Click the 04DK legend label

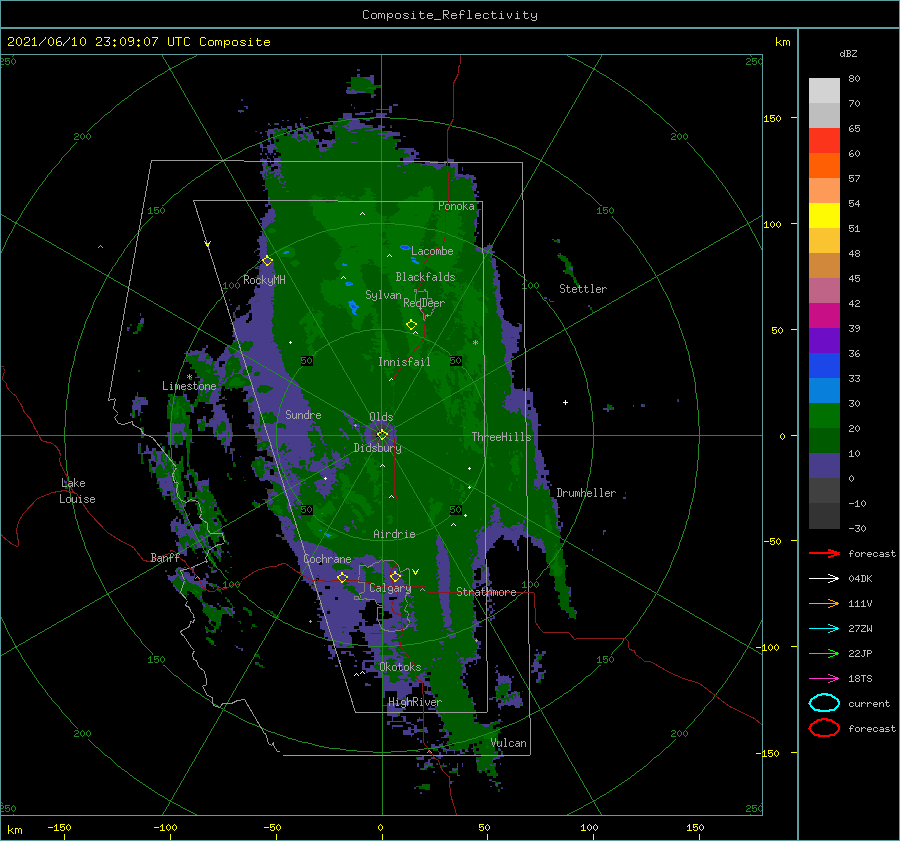[860, 579]
